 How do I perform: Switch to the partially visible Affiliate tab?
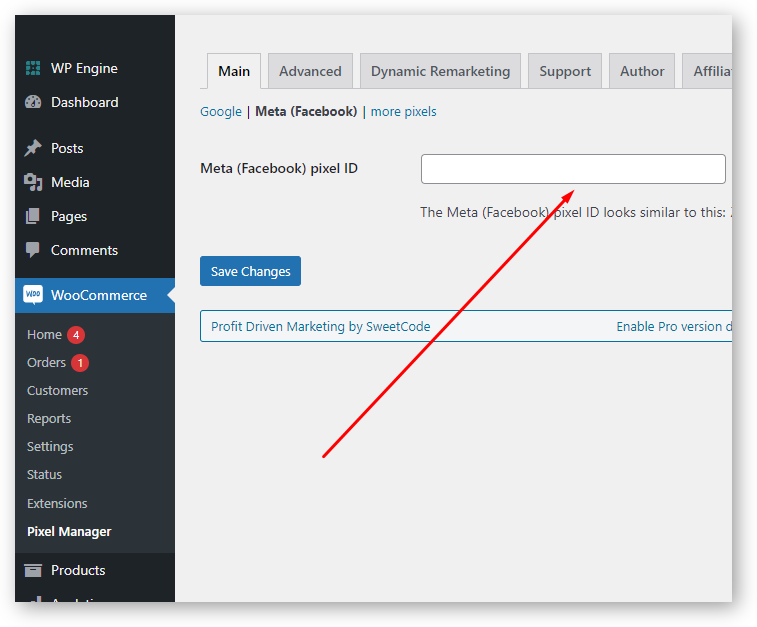coord(708,71)
